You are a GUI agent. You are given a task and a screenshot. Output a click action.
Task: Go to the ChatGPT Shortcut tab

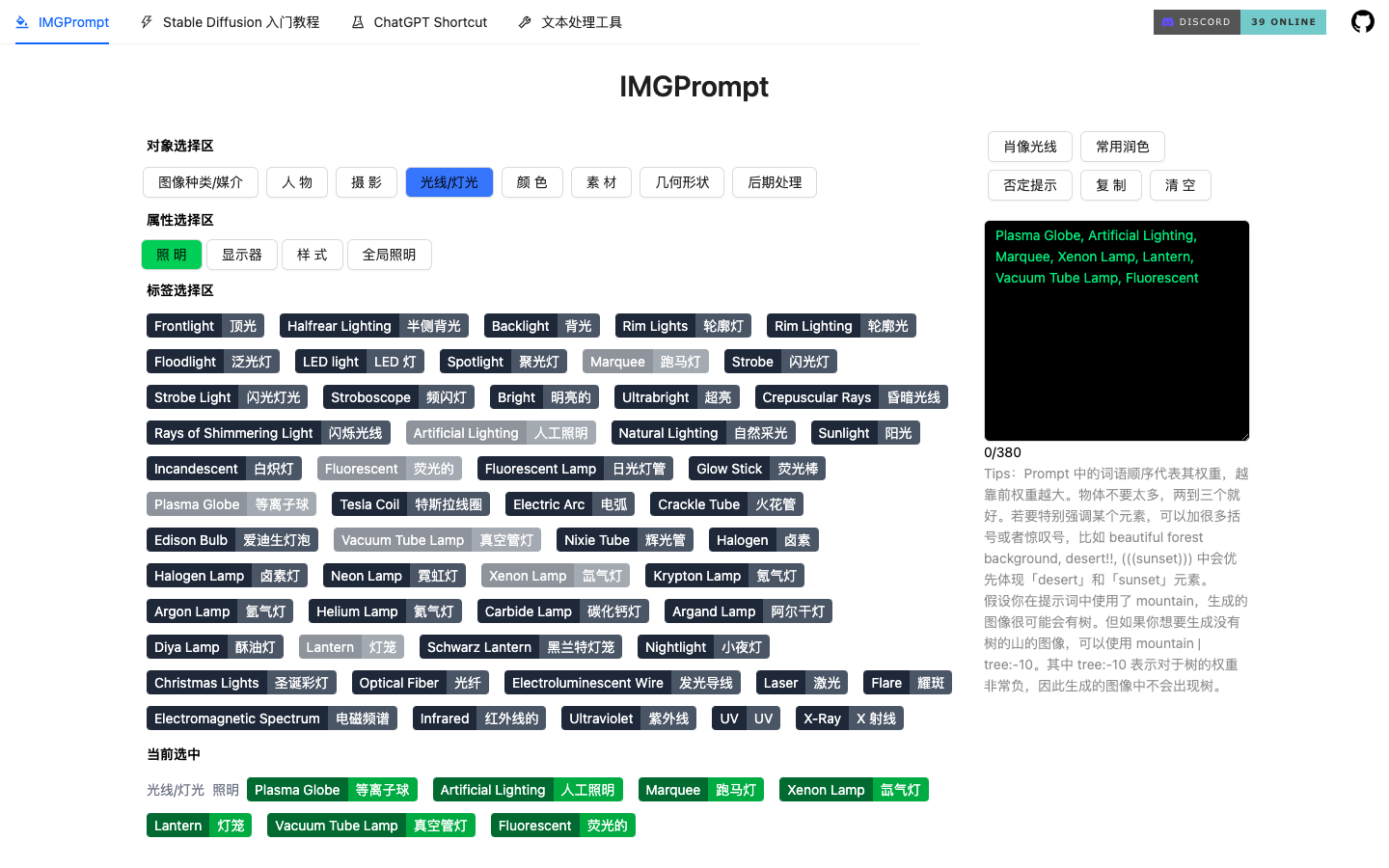click(419, 21)
